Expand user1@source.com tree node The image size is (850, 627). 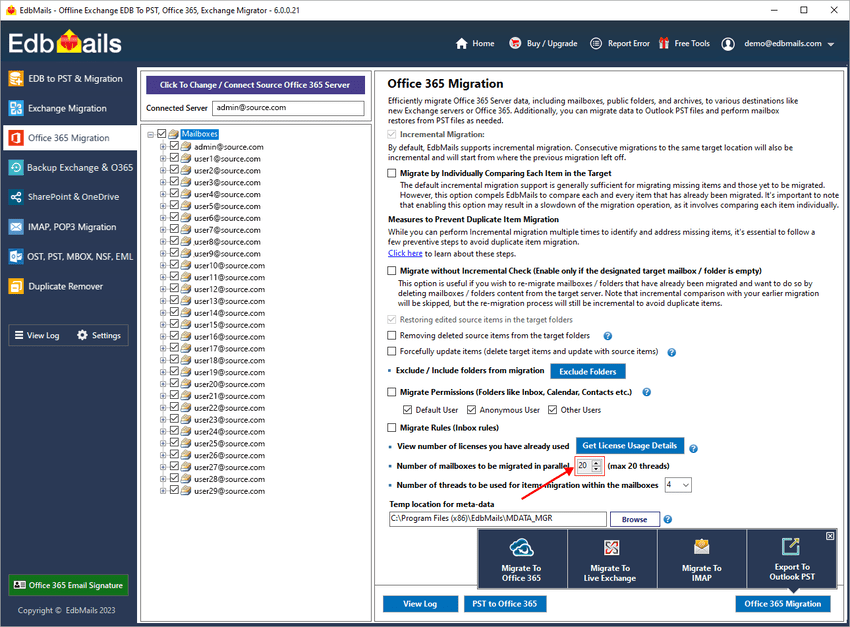163,159
